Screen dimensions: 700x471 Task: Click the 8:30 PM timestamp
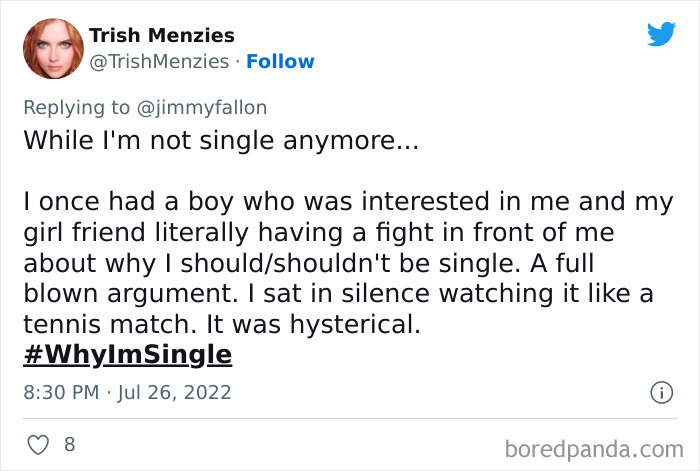62,392
